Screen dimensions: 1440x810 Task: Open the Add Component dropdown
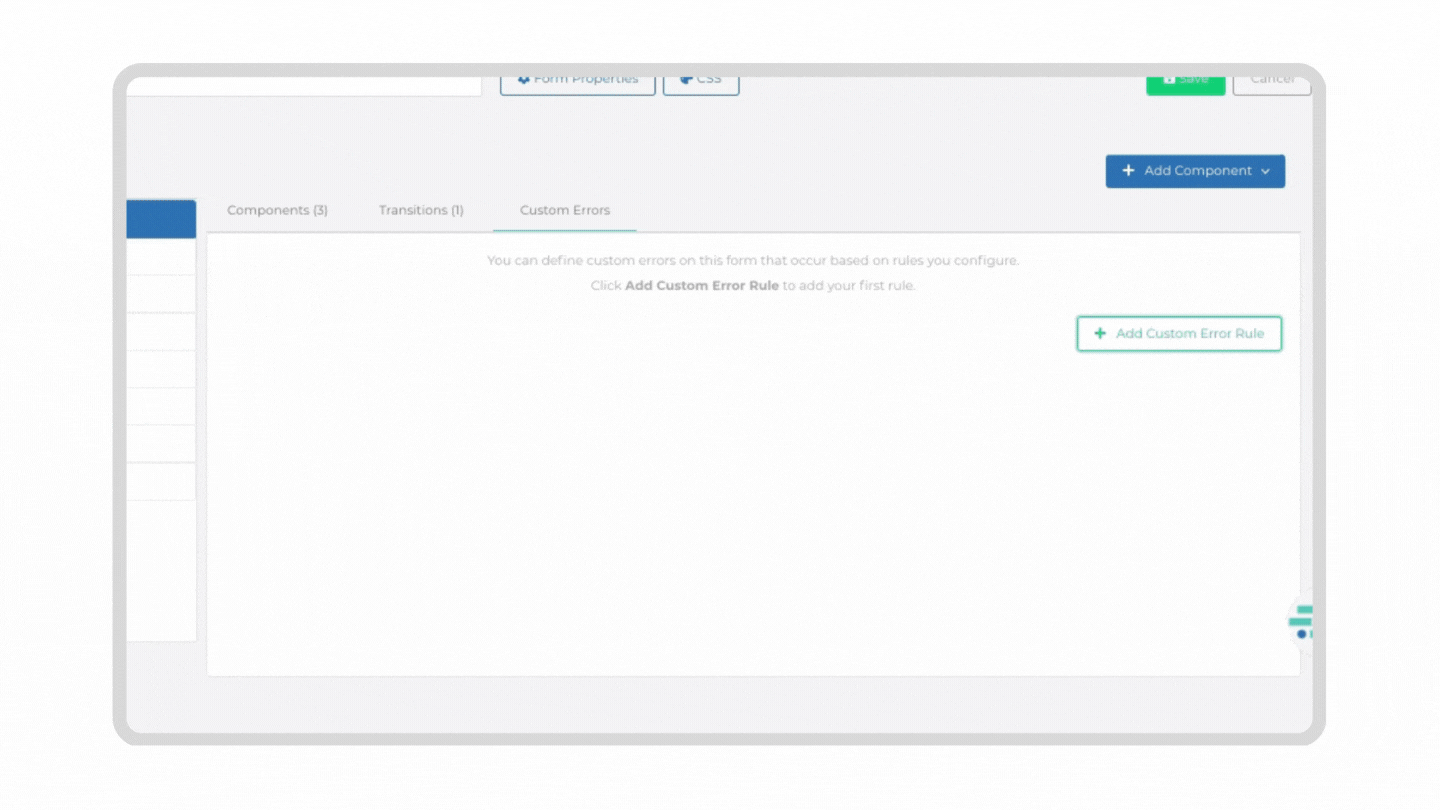[1195, 171]
